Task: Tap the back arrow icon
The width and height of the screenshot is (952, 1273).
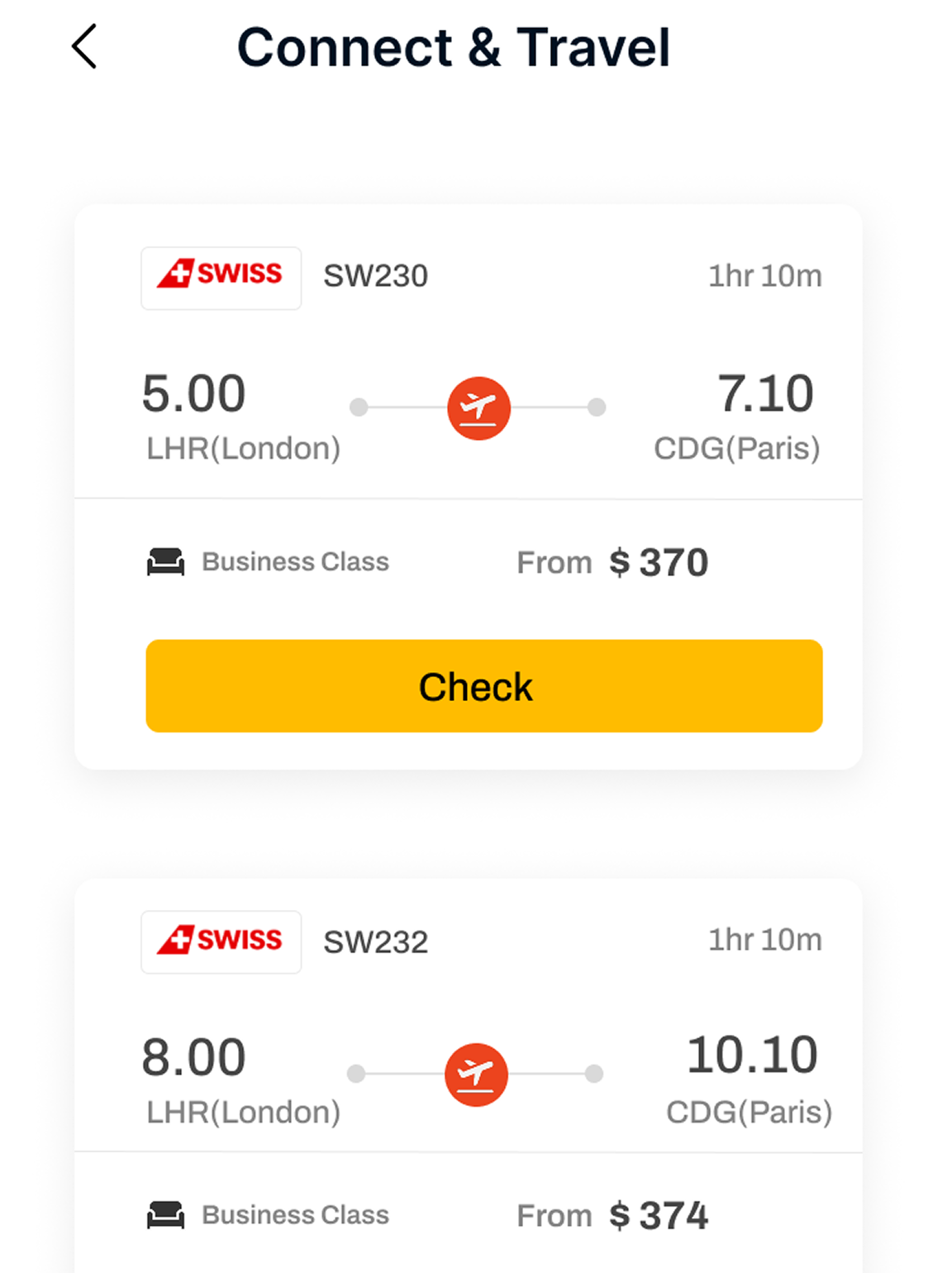Action: [84, 46]
